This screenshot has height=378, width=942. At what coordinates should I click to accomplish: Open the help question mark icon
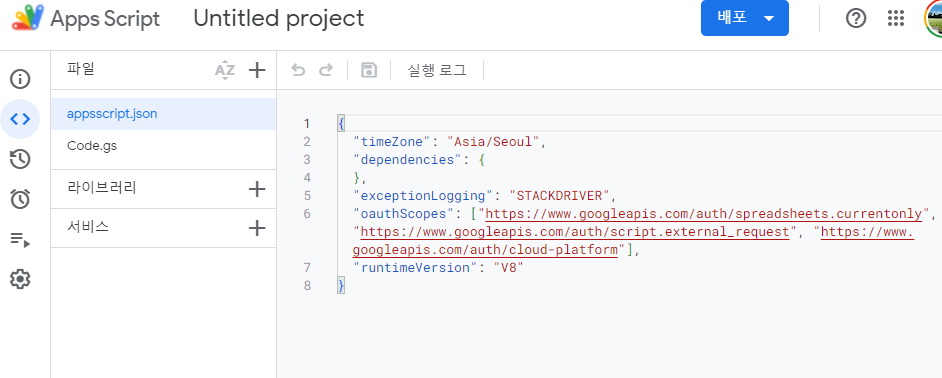point(856,19)
